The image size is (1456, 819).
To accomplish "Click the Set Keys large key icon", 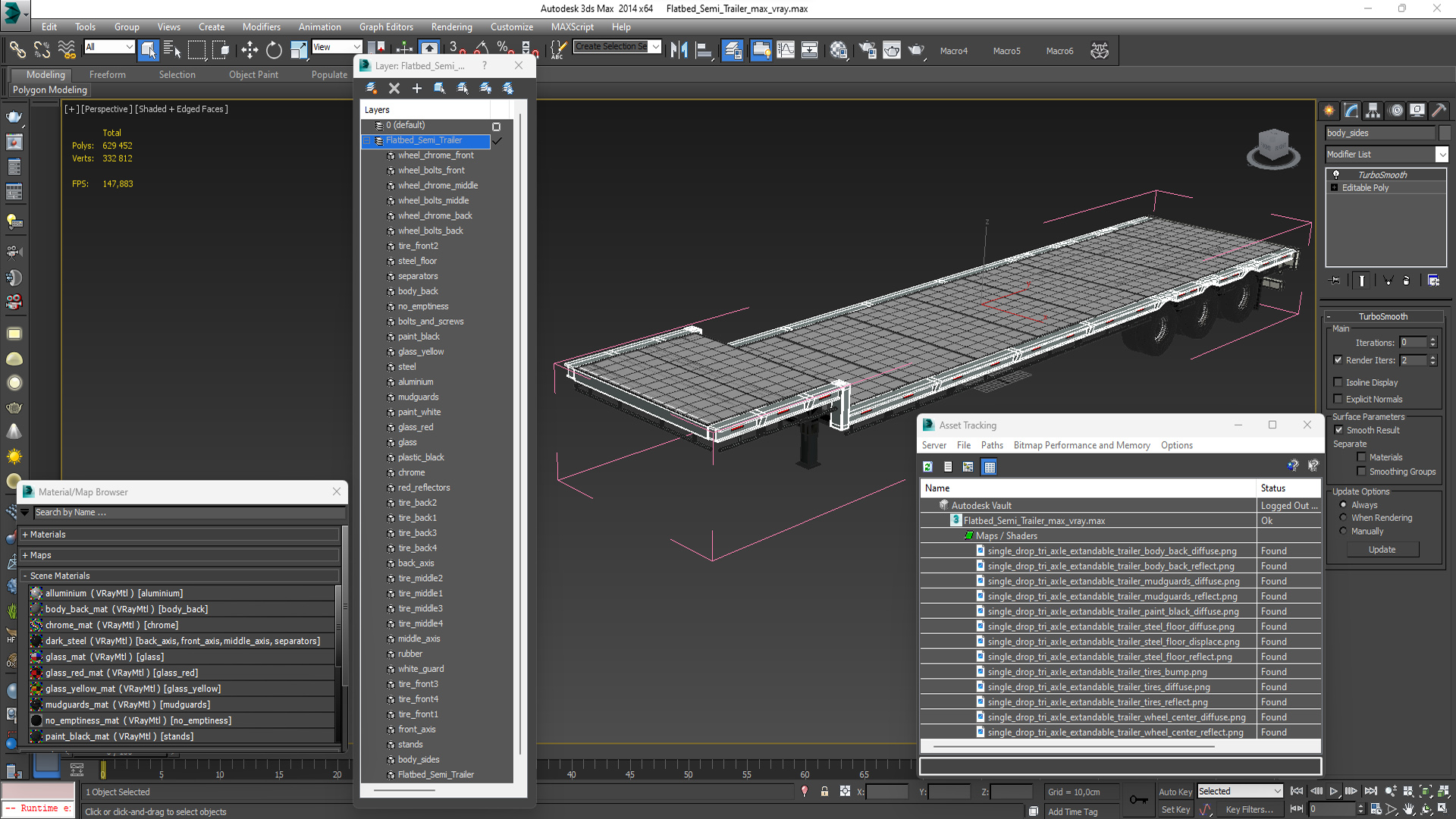I will tap(1138, 800).
